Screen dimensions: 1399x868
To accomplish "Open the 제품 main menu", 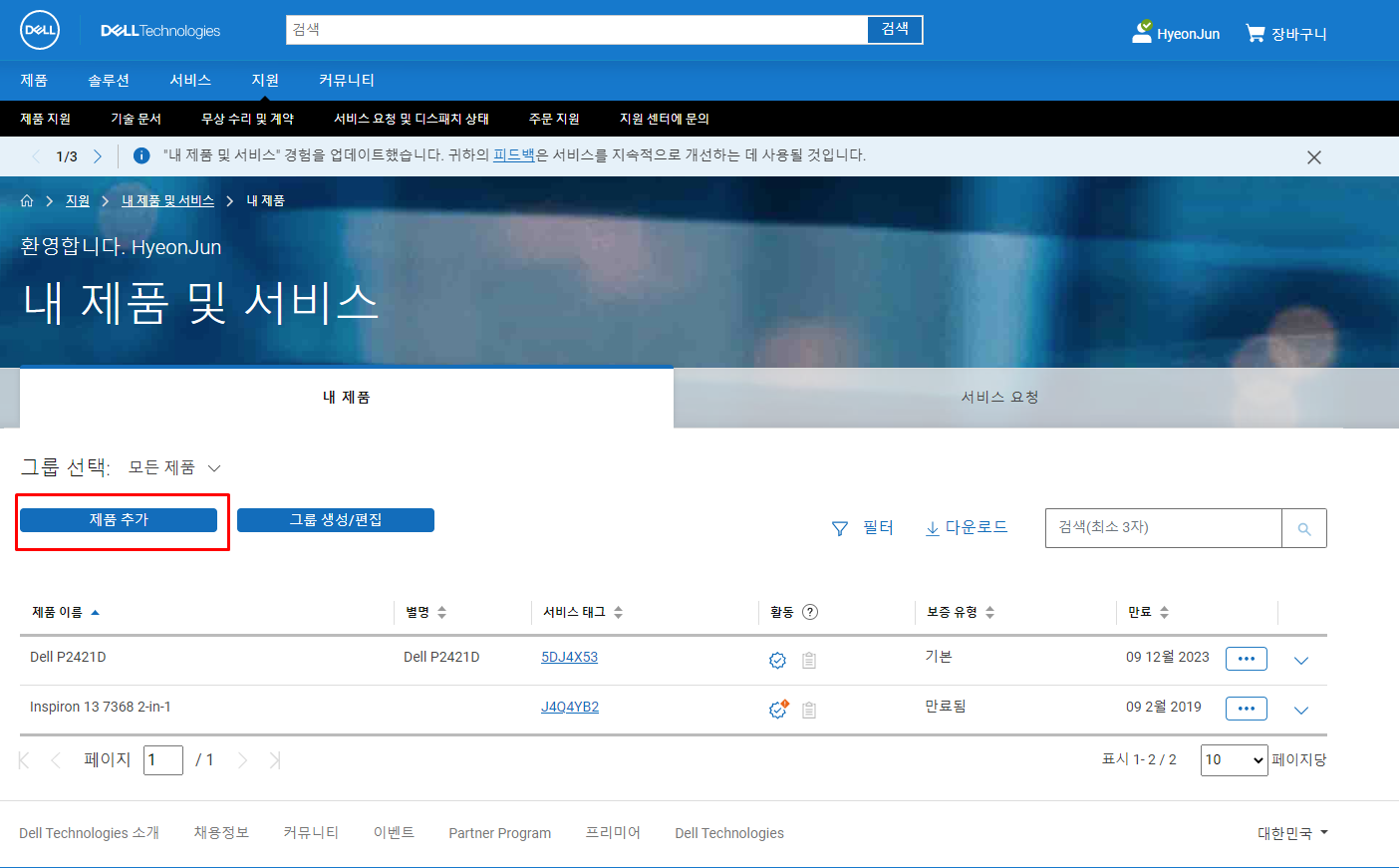I will tap(34, 80).
